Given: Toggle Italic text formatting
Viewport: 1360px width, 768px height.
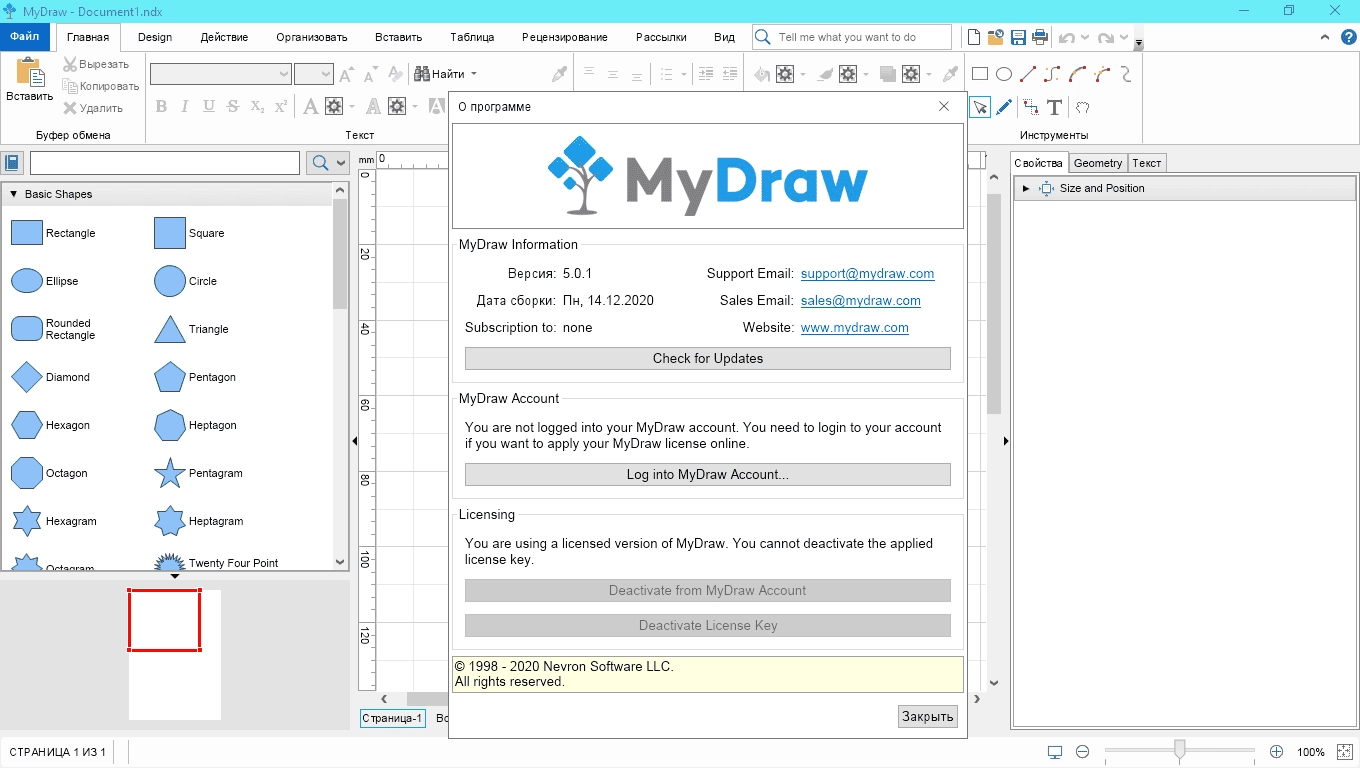Looking at the screenshot, I should coord(185,106).
